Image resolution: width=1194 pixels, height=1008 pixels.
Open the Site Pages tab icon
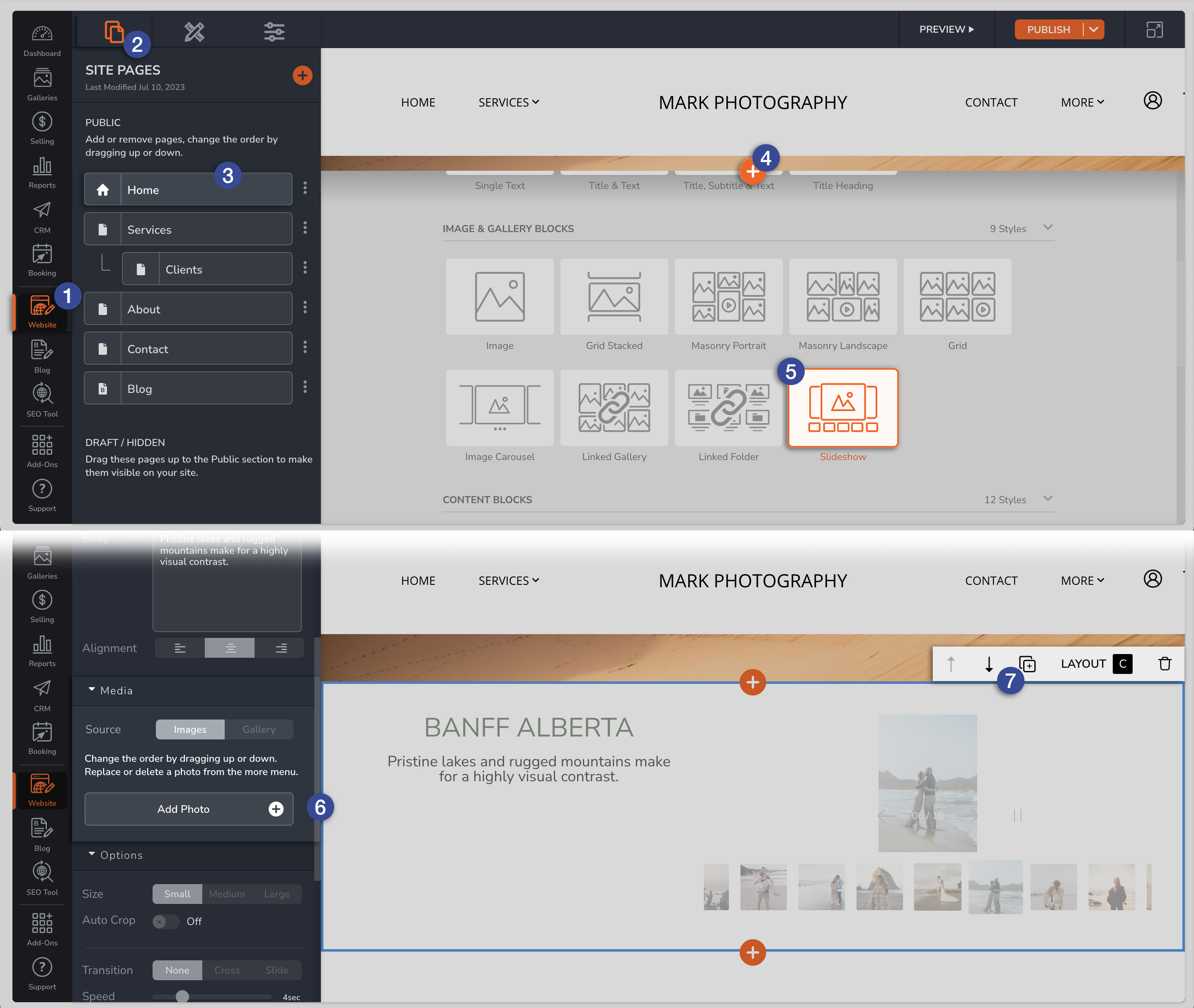point(114,31)
